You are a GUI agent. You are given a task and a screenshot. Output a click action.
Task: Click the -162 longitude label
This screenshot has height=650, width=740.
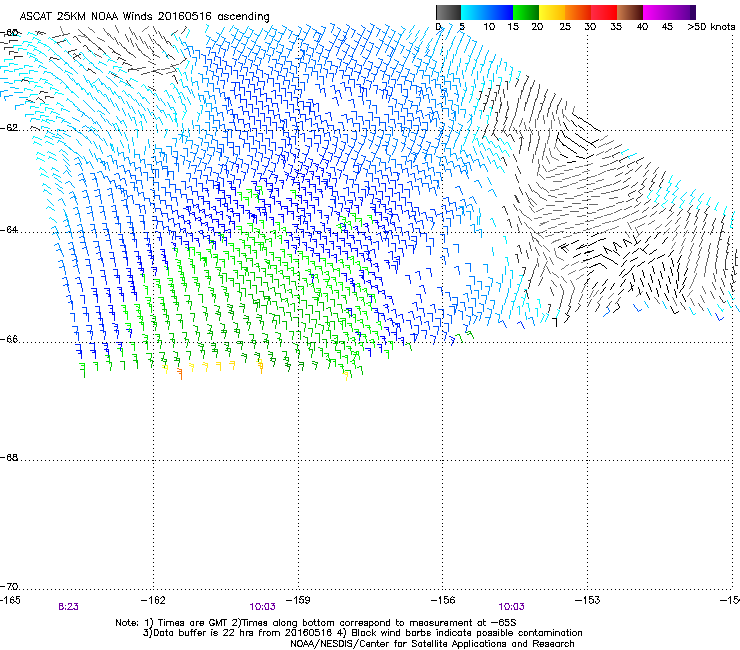pos(153,600)
